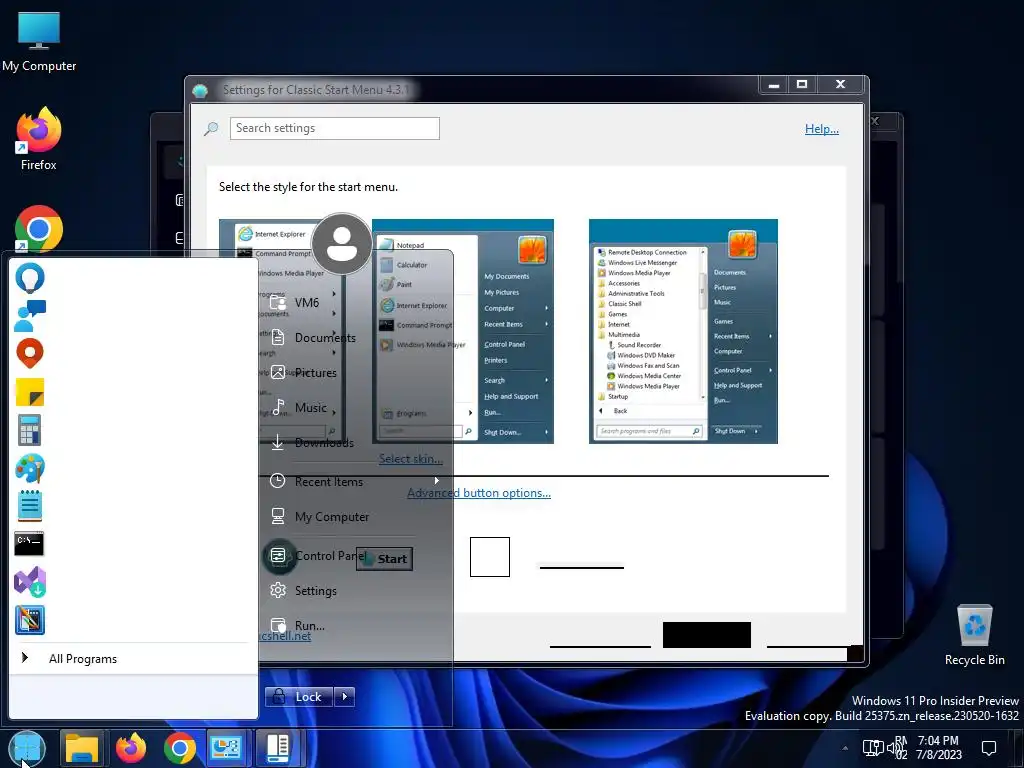Open File Explorer from the taskbar
Image resolution: width=1024 pixels, height=768 pixels.
pos(82,748)
